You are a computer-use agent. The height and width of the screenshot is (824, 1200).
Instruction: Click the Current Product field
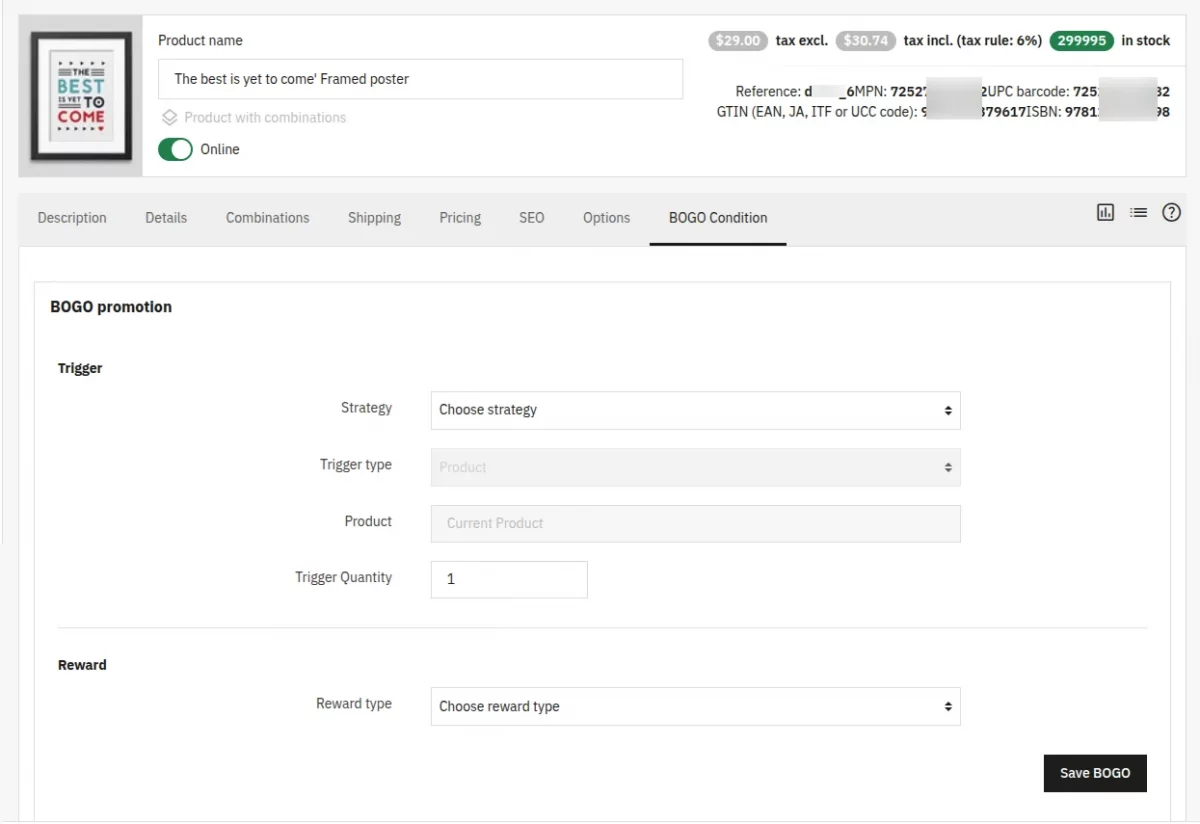pyautogui.click(x=695, y=523)
